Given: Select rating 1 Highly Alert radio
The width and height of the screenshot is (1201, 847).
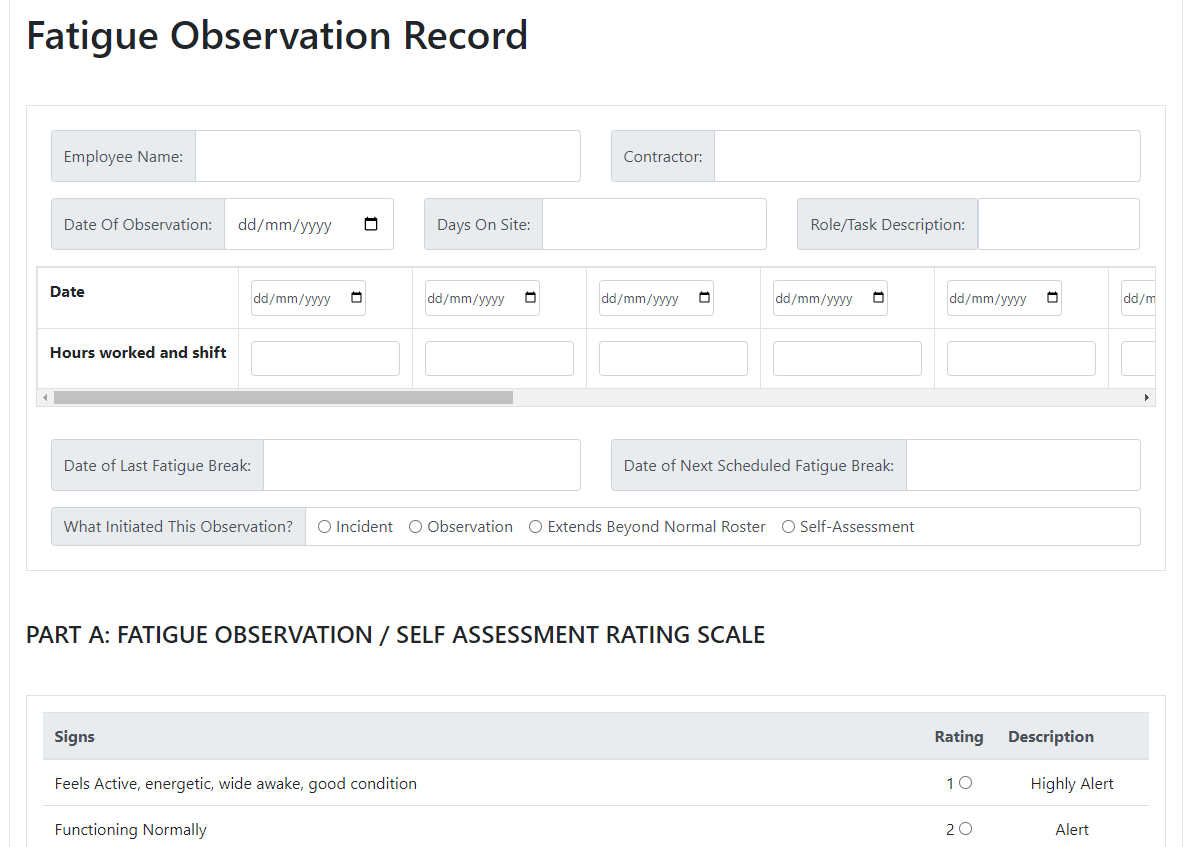Looking at the screenshot, I should pos(965,783).
